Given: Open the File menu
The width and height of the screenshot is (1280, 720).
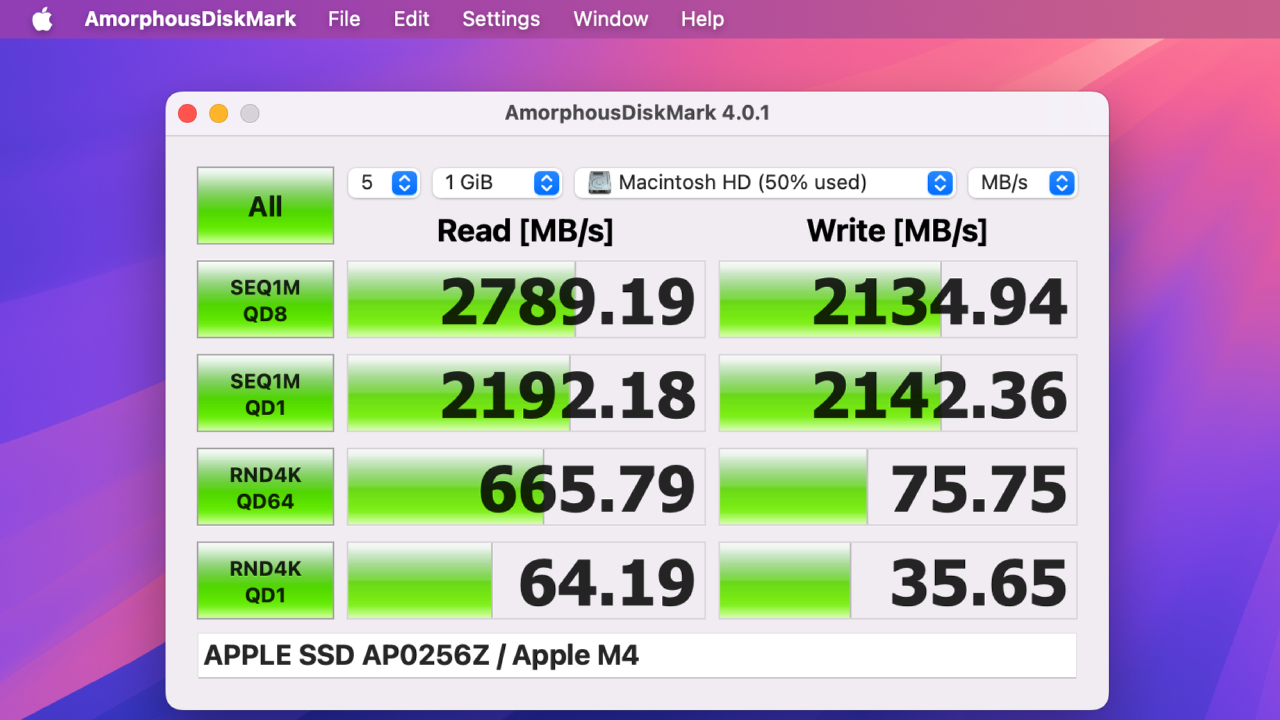Looking at the screenshot, I should [344, 18].
